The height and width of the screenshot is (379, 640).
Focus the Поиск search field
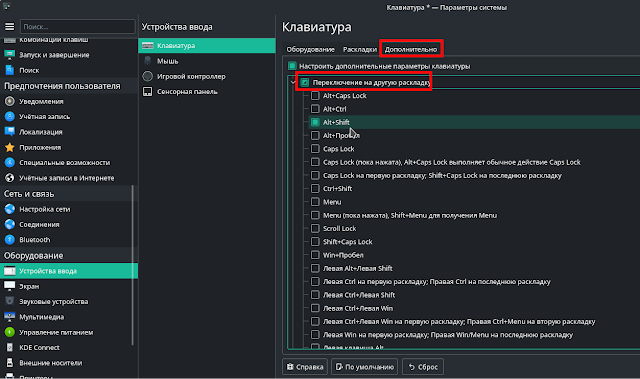78,27
